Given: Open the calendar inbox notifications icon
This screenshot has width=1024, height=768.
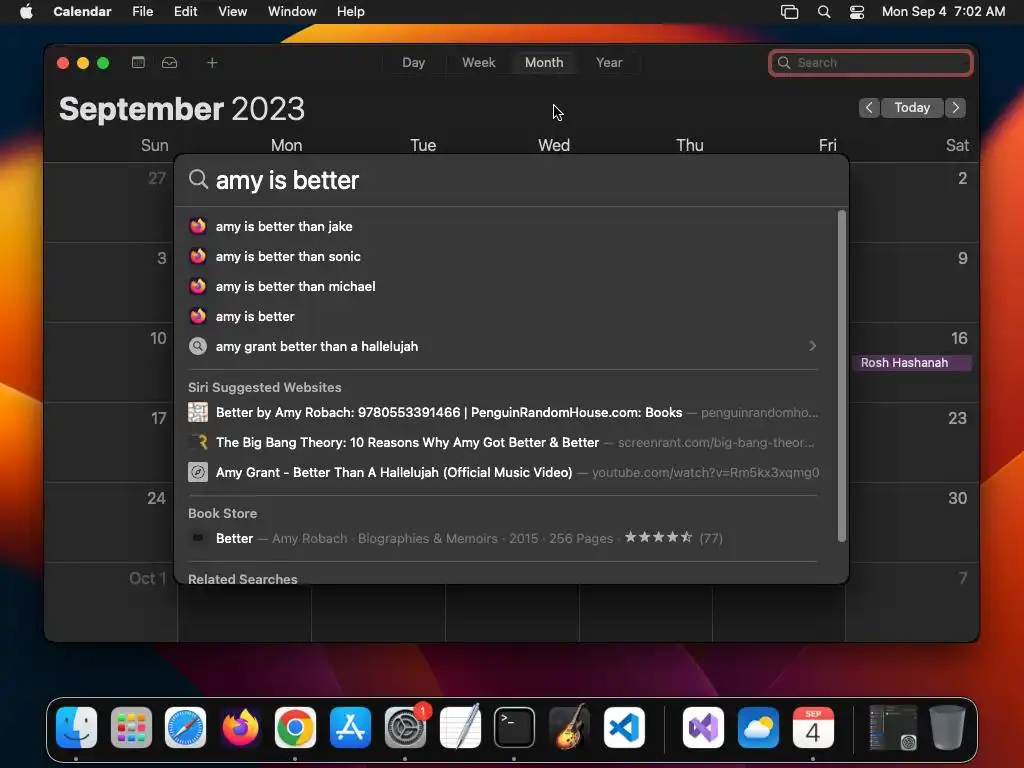Looking at the screenshot, I should pos(169,62).
